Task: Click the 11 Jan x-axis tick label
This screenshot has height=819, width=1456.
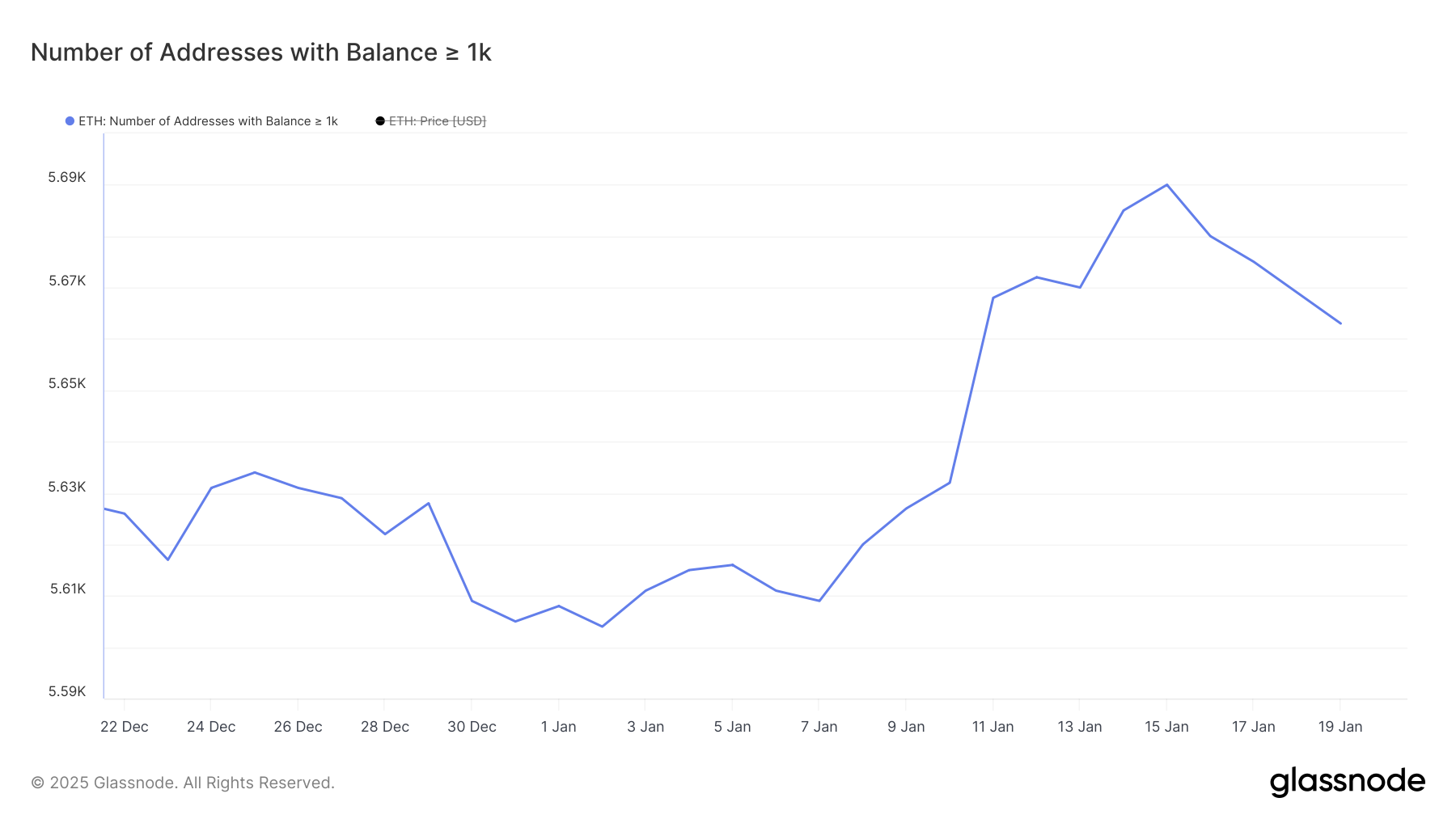Action: [993, 727]
